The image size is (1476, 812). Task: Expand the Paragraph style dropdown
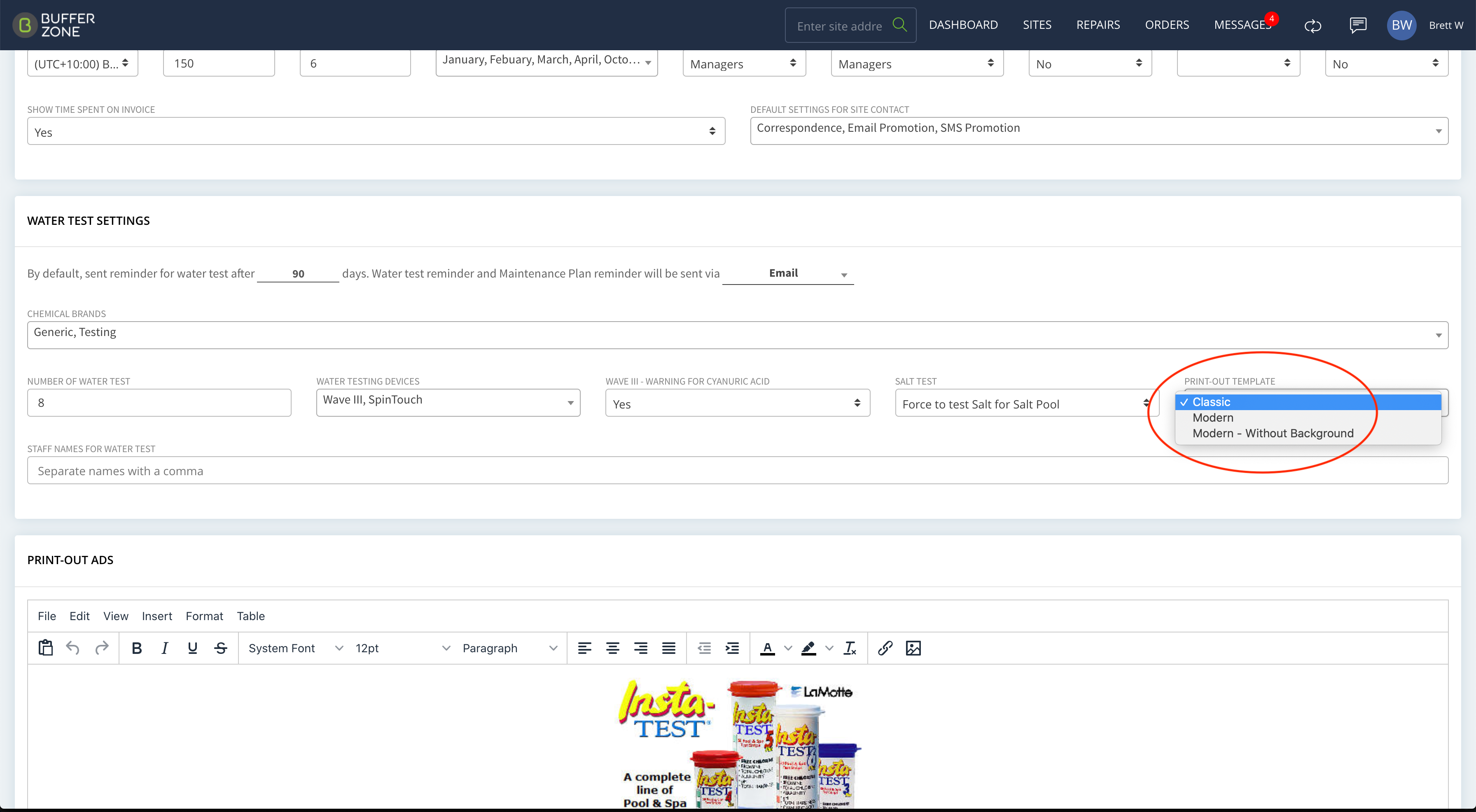click(509, 648)
